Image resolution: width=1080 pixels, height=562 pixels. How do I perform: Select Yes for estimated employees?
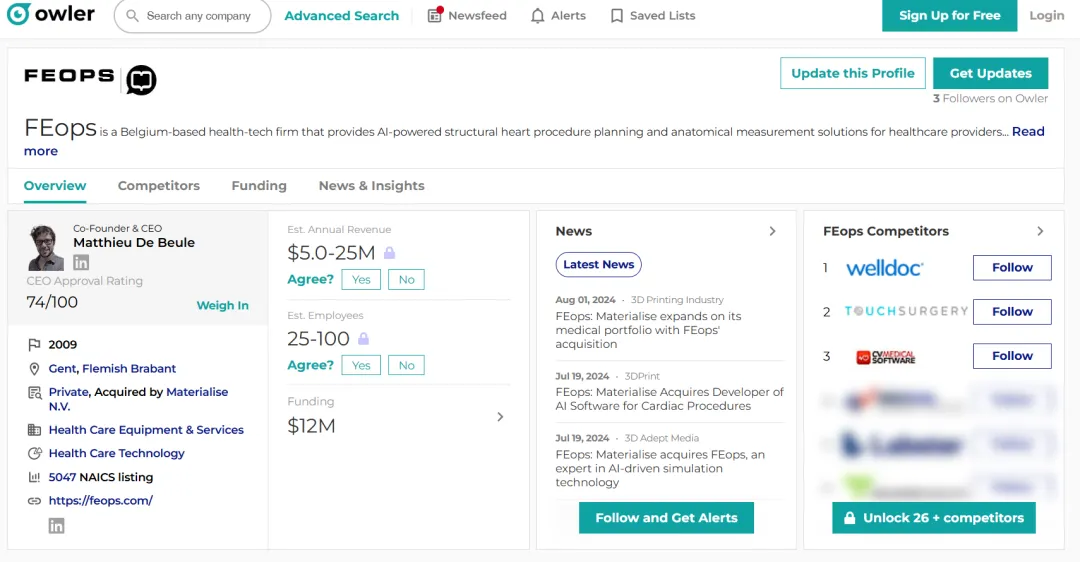(361, 366)
